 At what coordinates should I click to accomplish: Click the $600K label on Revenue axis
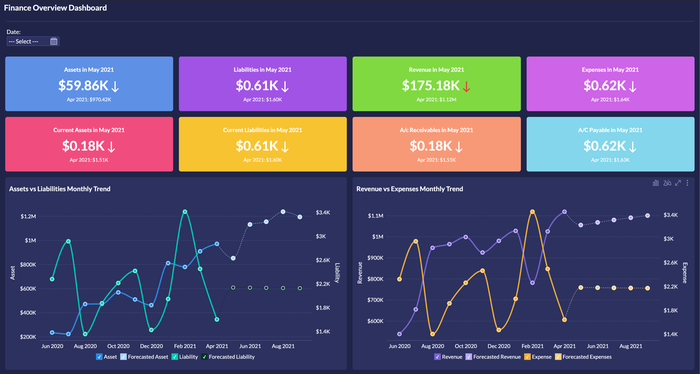coord(375,321)
